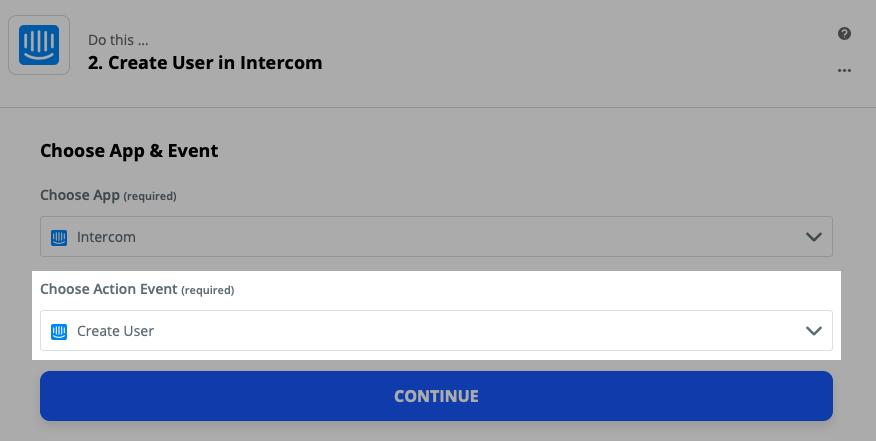Expand the Choose App dropdown chevron
This screenshot has width=876, height=441.
tap(813, 237)
